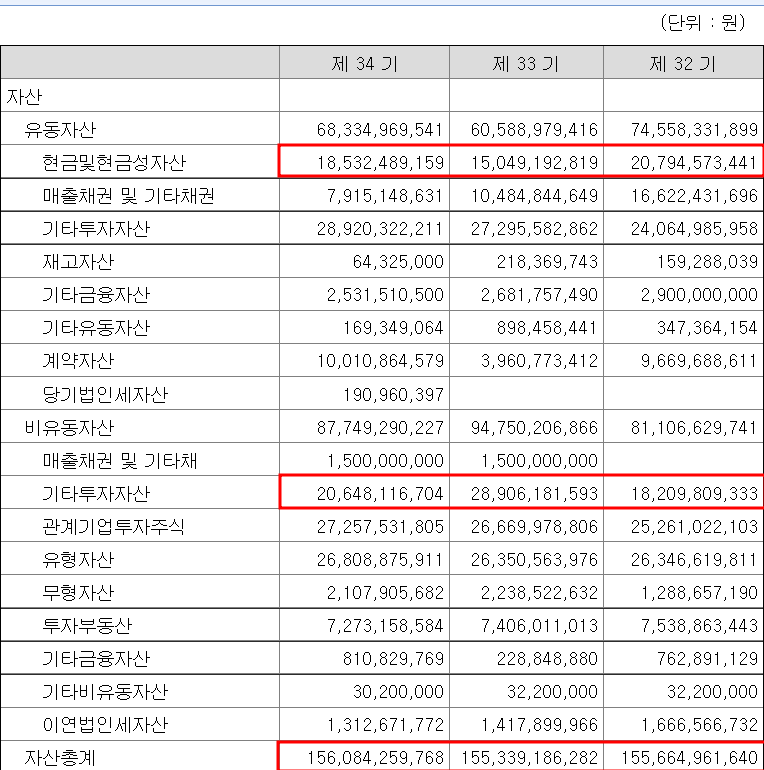Click value 2,900,000,000
Screen dimensions: 764x770
699,295
